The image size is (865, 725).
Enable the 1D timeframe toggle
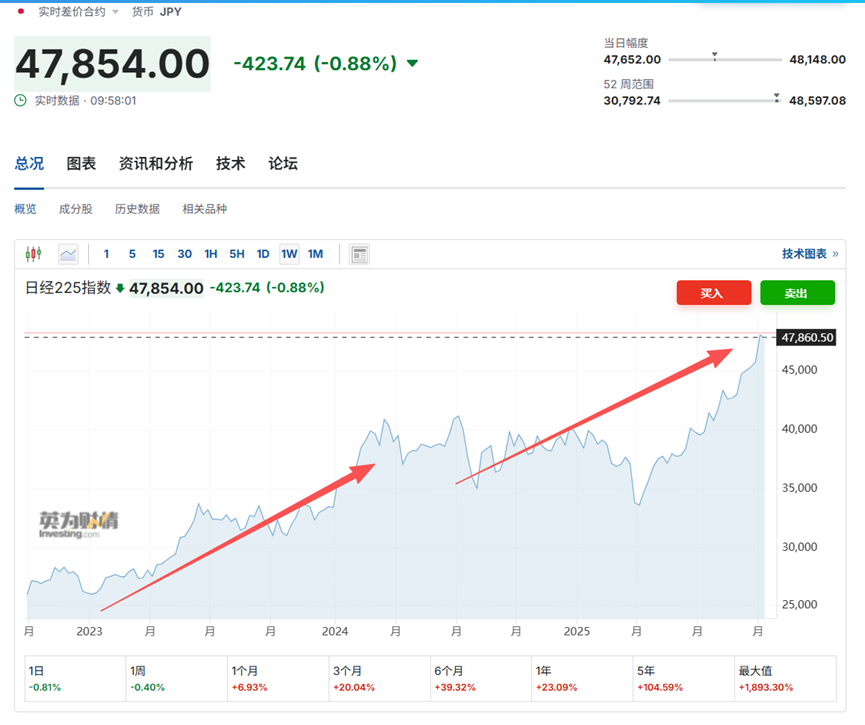click(x=262, y=254)
